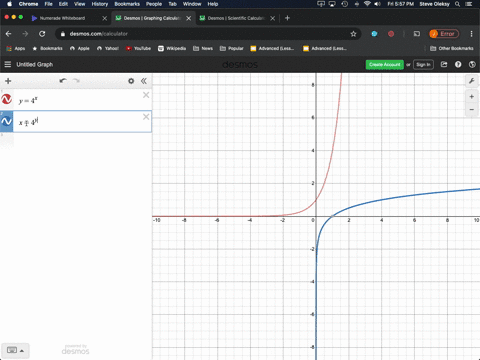Open expression list settings gear
The height and width of the screenshot is (360, 480).
click(x=131, y=81)
